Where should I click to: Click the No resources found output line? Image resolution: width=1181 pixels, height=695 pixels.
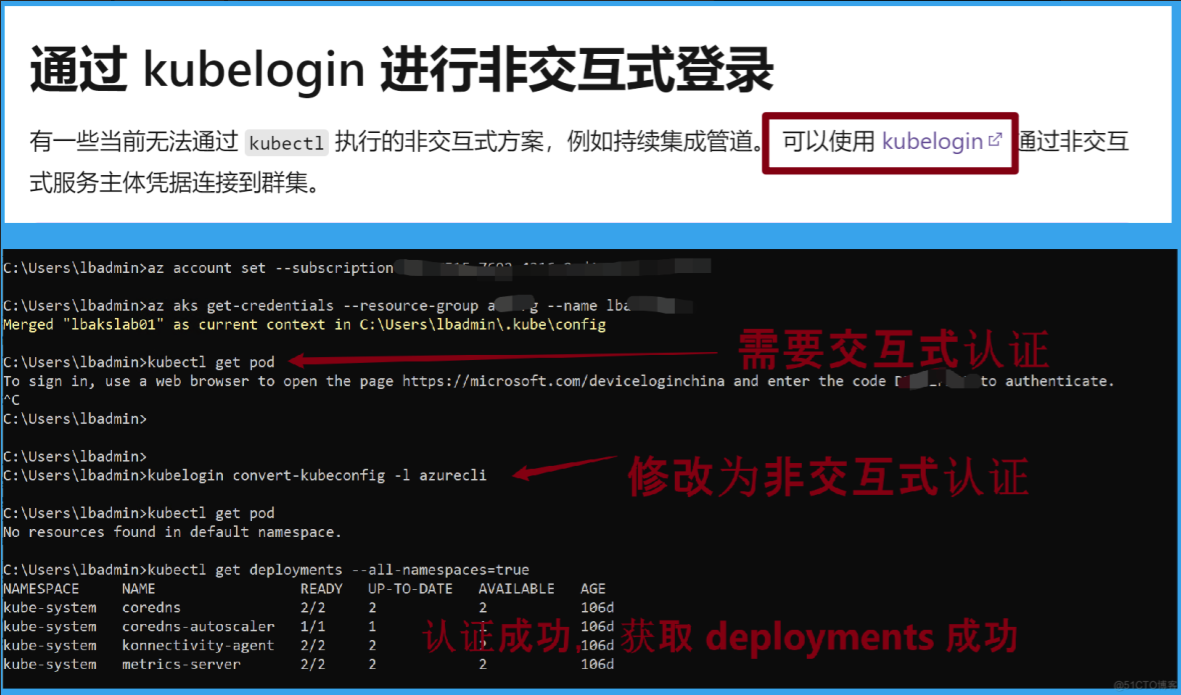tap(172, 532)
